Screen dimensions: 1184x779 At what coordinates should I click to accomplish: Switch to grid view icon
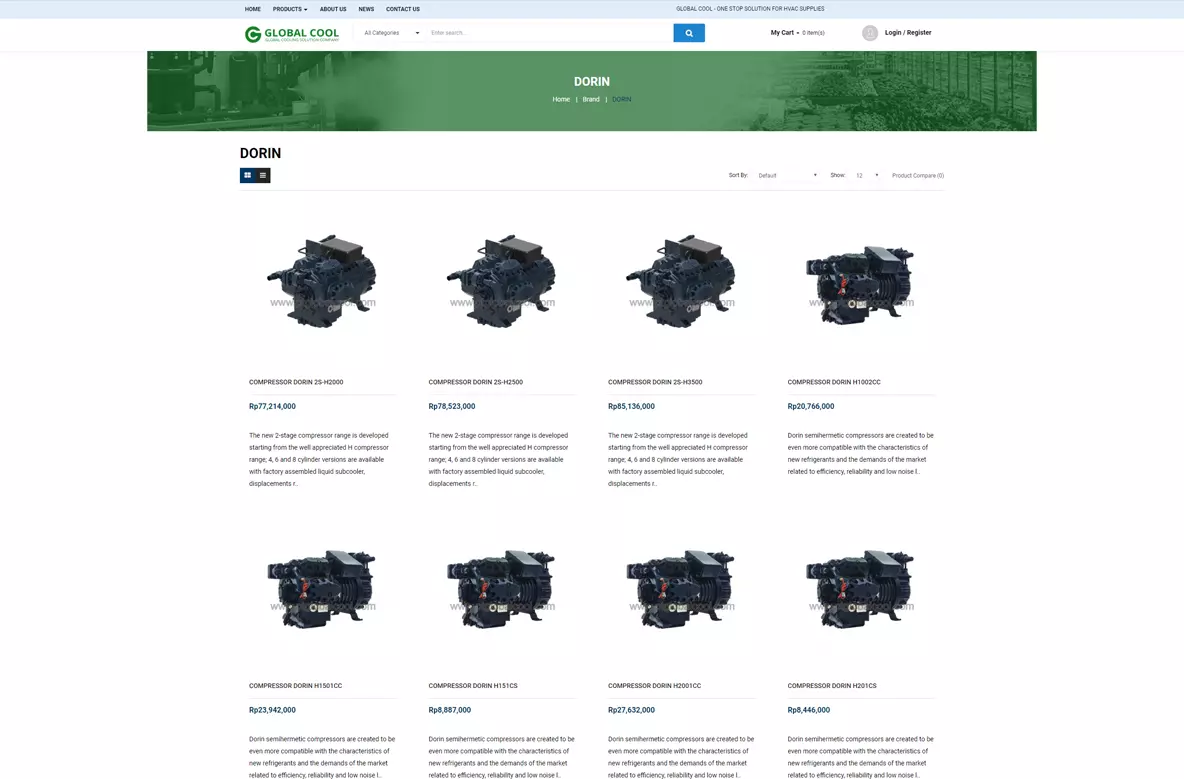pos(248,175)
